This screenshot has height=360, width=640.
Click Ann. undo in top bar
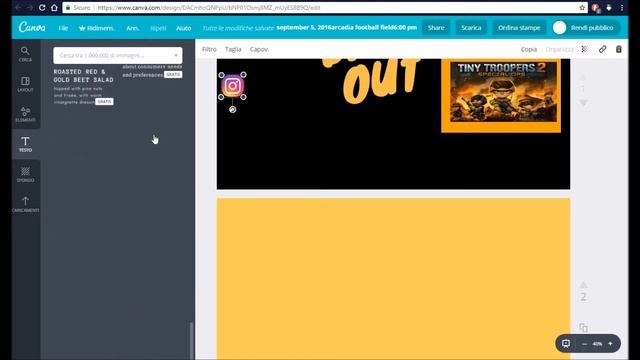point(132,28)
